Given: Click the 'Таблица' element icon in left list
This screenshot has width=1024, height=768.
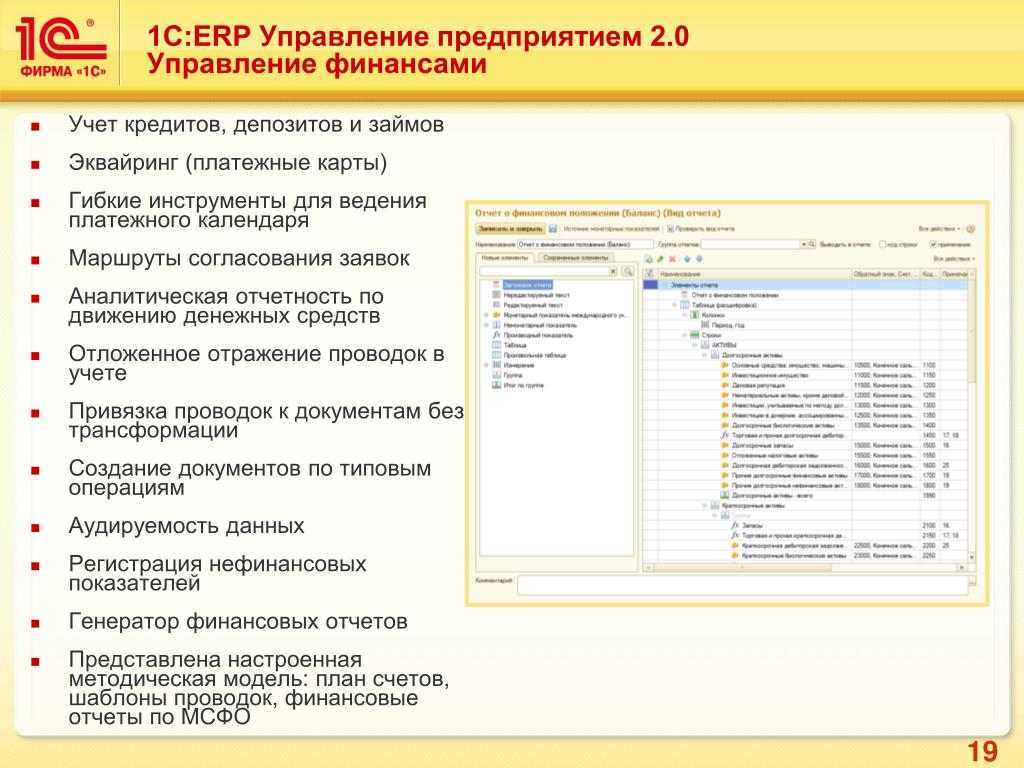Looking at the screenshot, I should tap(497, 345).
